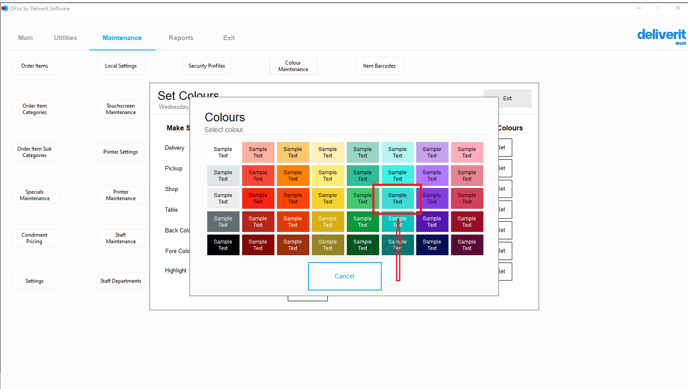Choose the bright red swatch in third row
This screenshot has height=389, width=688.
pyautogui.click(x=258, y=199)
